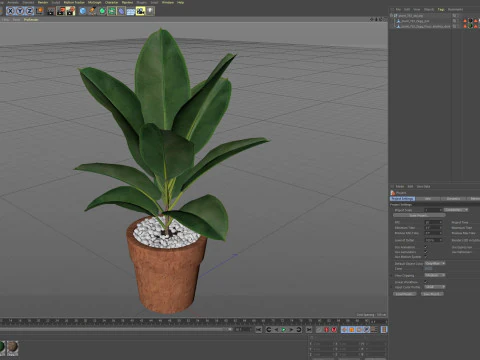Viewport: 480px width, 360px height.
Task: Toggle the scale keying icon
Action: click(x=352, y=330)
